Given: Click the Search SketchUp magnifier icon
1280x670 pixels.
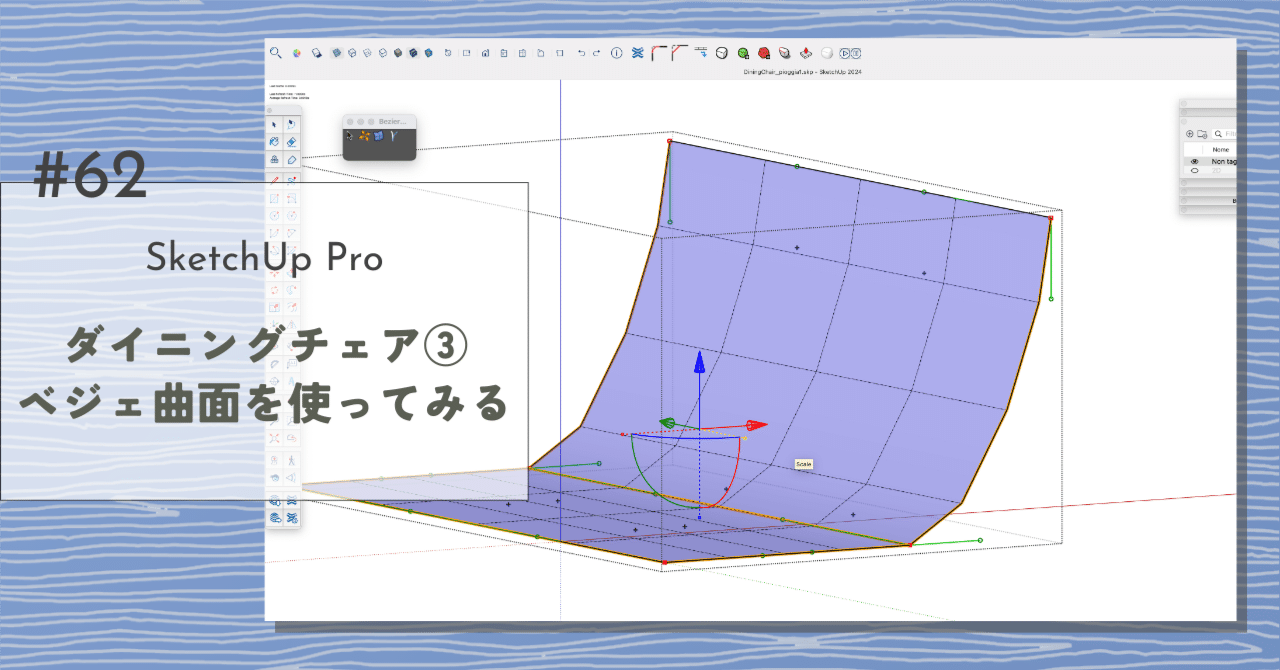Looking at the screenshot, I should [276, 51].
